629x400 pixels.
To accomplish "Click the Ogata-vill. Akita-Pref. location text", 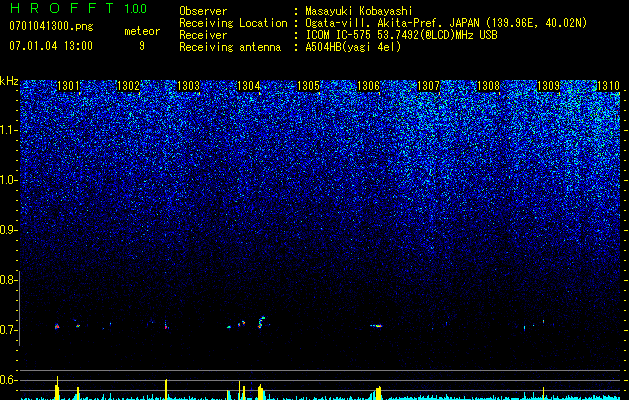I will point(446,23).
